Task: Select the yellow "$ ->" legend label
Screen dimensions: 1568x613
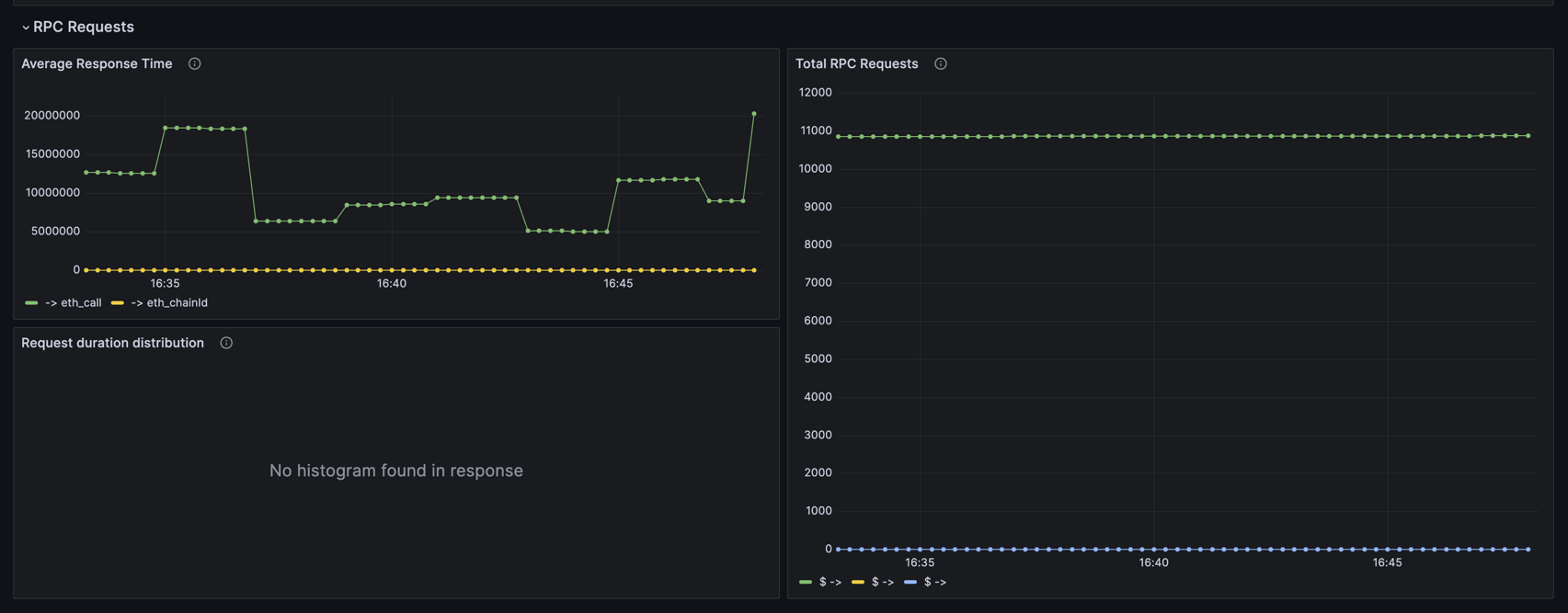Action: pyautogui.click(x=883, y=582)
